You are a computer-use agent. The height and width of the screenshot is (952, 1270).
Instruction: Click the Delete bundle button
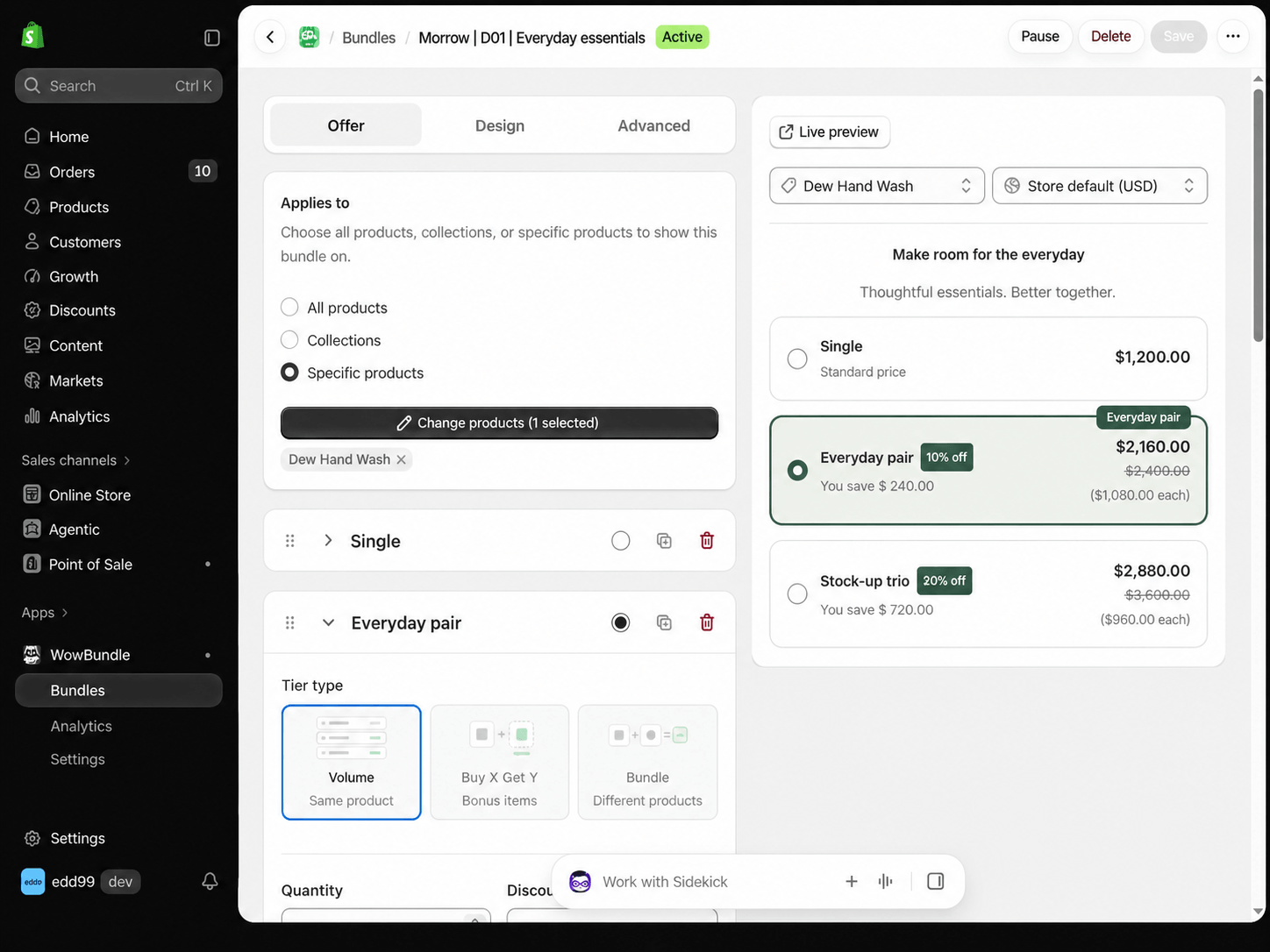pyautogui.click(x=1111, y=37)
